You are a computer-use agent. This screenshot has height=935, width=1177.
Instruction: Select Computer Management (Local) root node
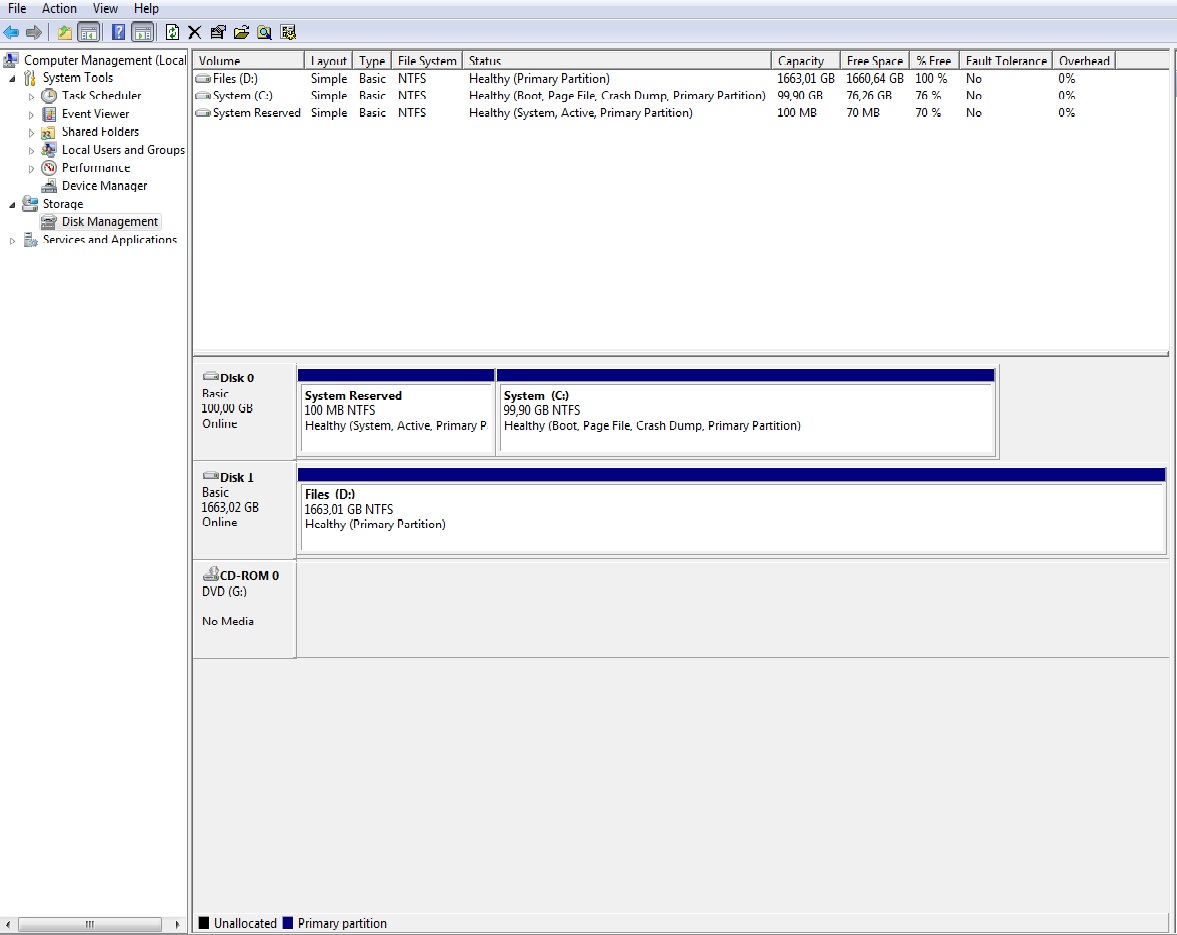pos(104,60)
